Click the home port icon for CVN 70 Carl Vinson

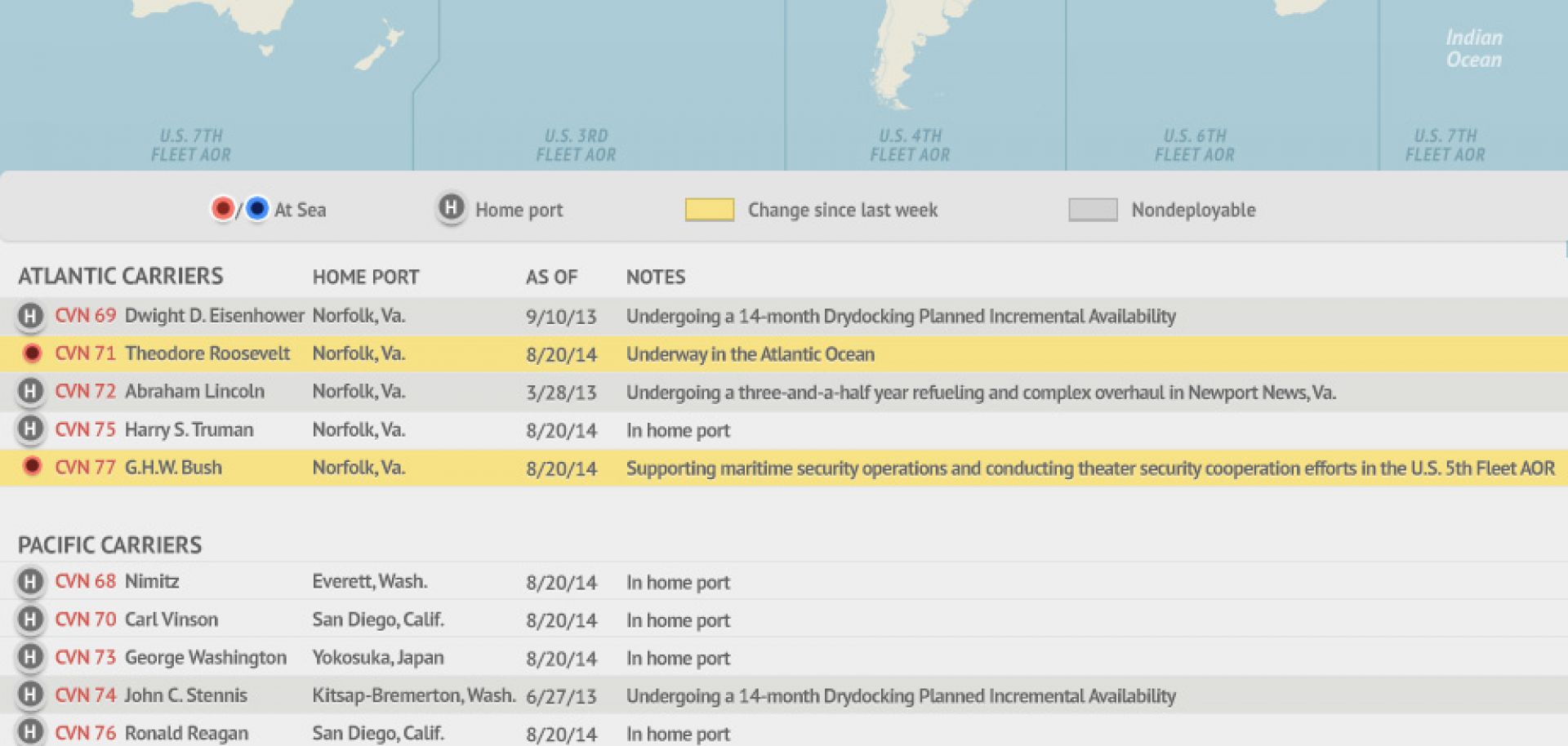(x=30, y=619)
